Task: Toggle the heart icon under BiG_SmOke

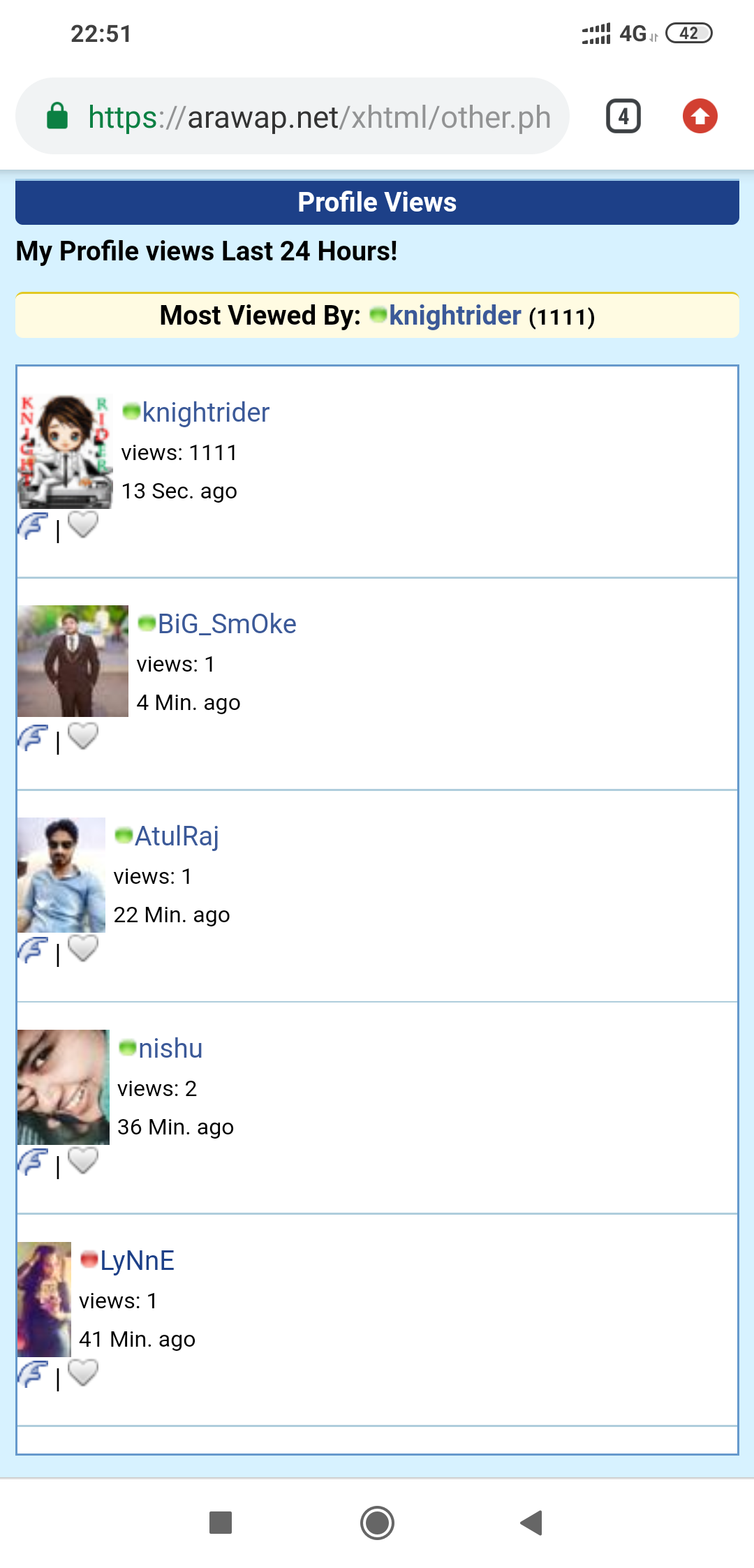Action: (83, 737)
